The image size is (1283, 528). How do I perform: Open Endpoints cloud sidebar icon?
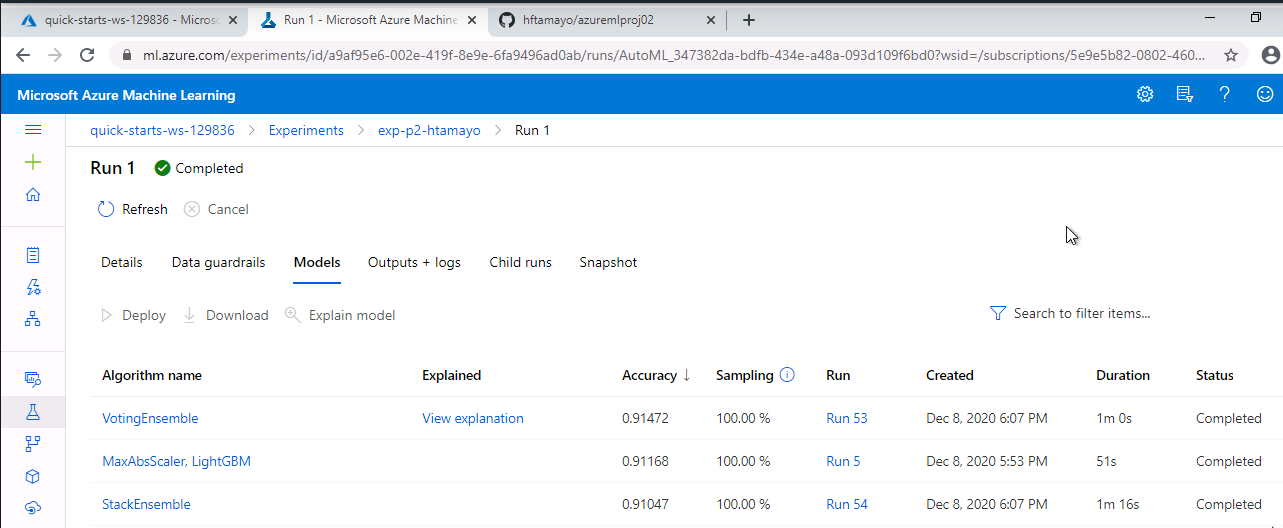(x=33, y=507)
